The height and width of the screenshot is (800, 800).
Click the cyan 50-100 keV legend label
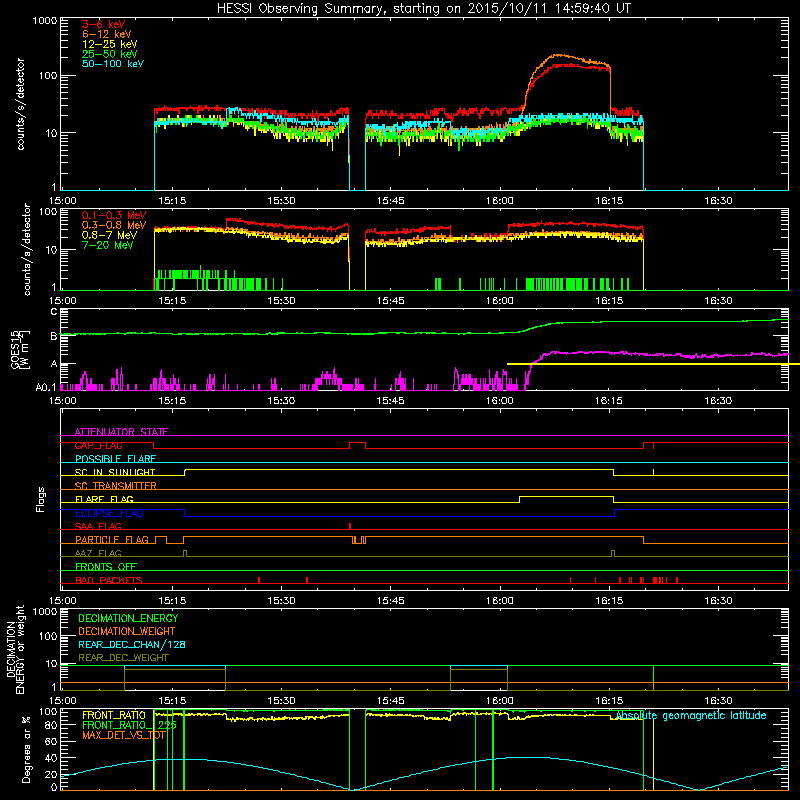[113, 64]
